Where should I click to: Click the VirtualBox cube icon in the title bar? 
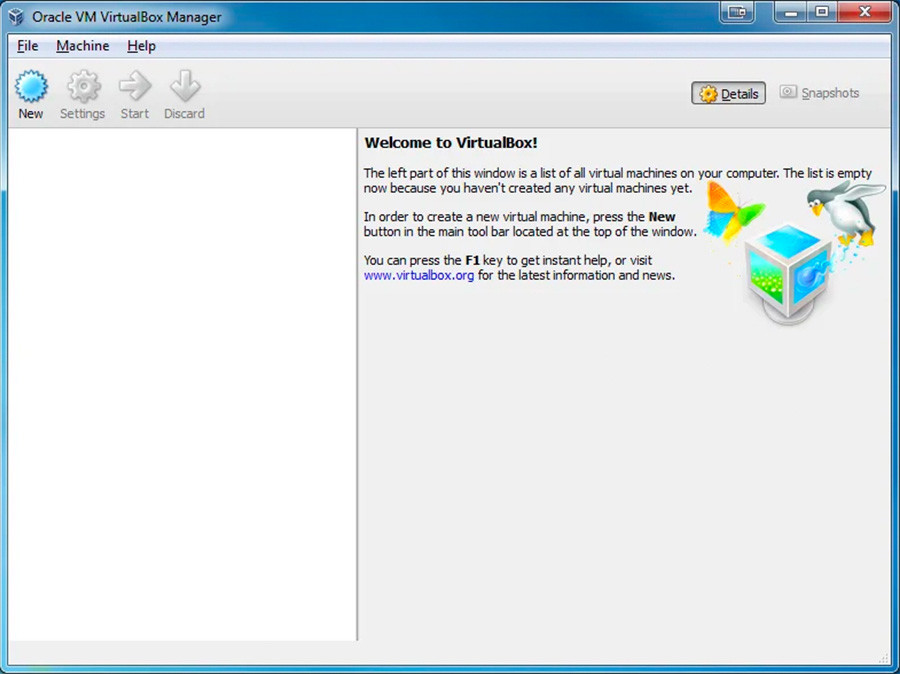click(15, 16)
